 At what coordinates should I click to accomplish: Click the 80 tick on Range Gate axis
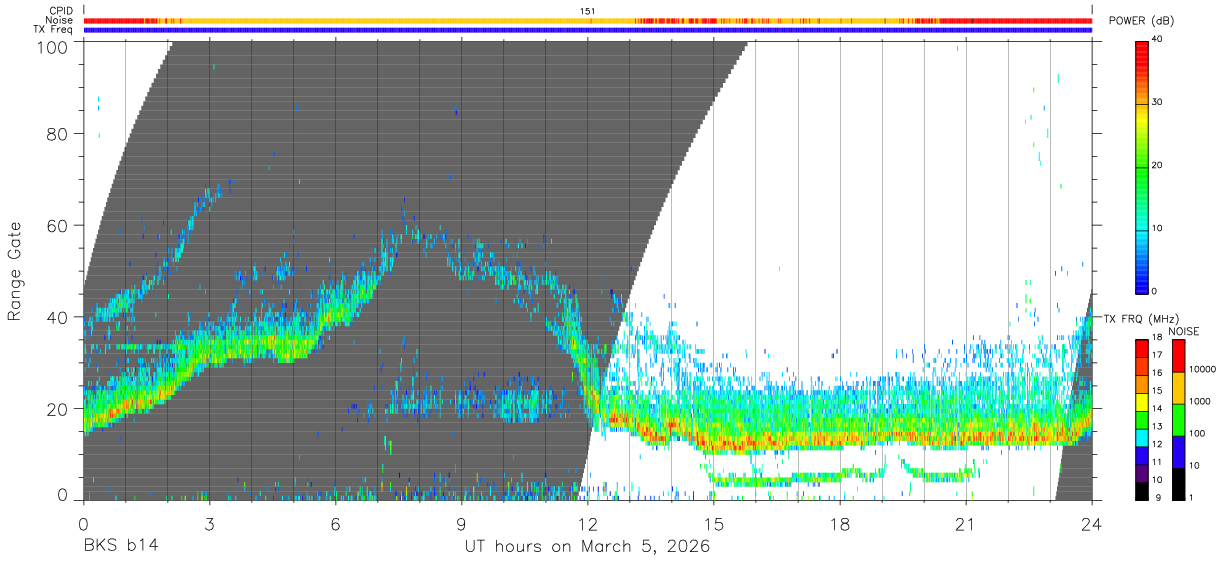pyautogui.click(x=59, y=134)
